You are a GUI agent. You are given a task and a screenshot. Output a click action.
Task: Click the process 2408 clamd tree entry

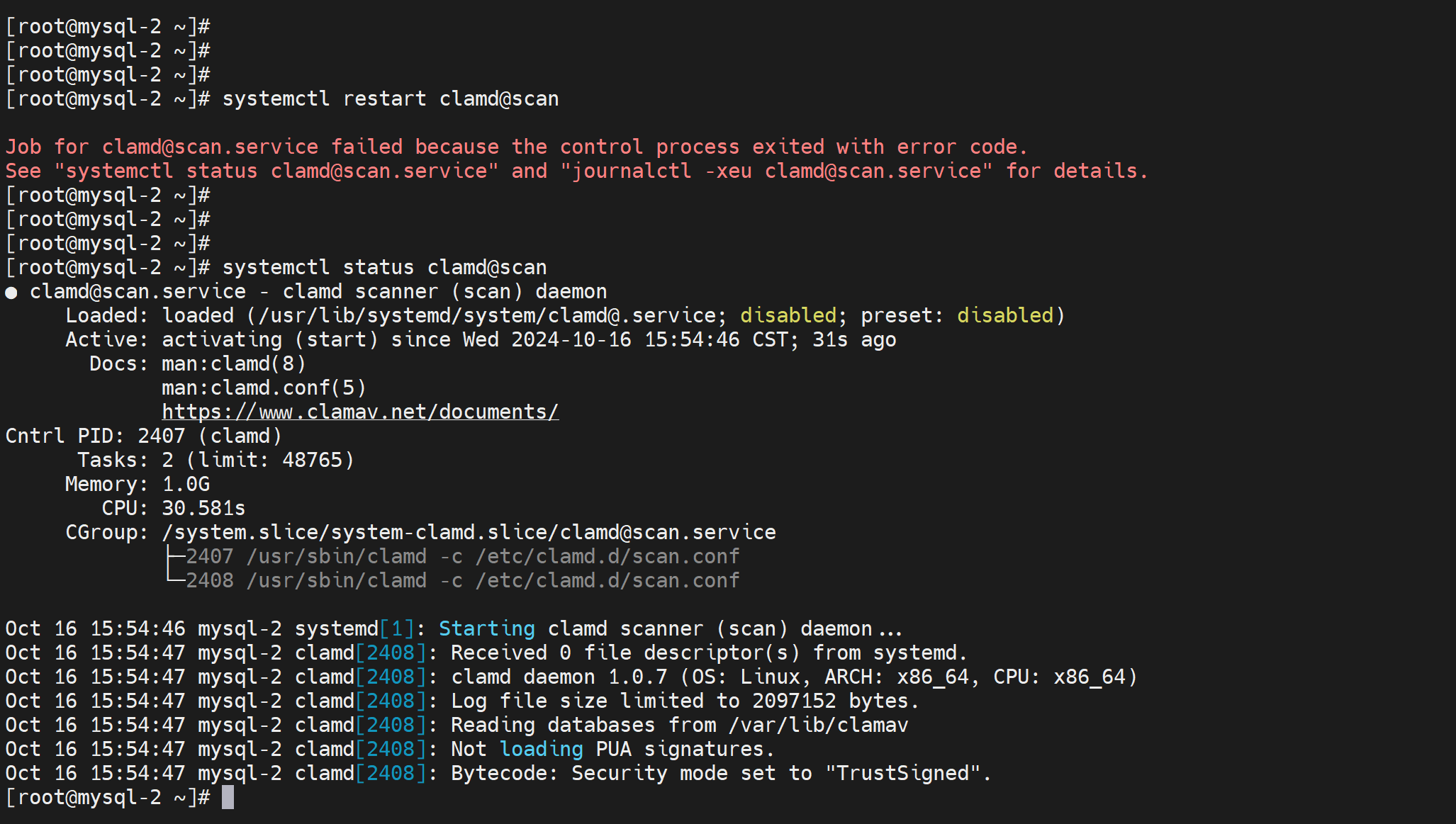[x=462, y=580]
